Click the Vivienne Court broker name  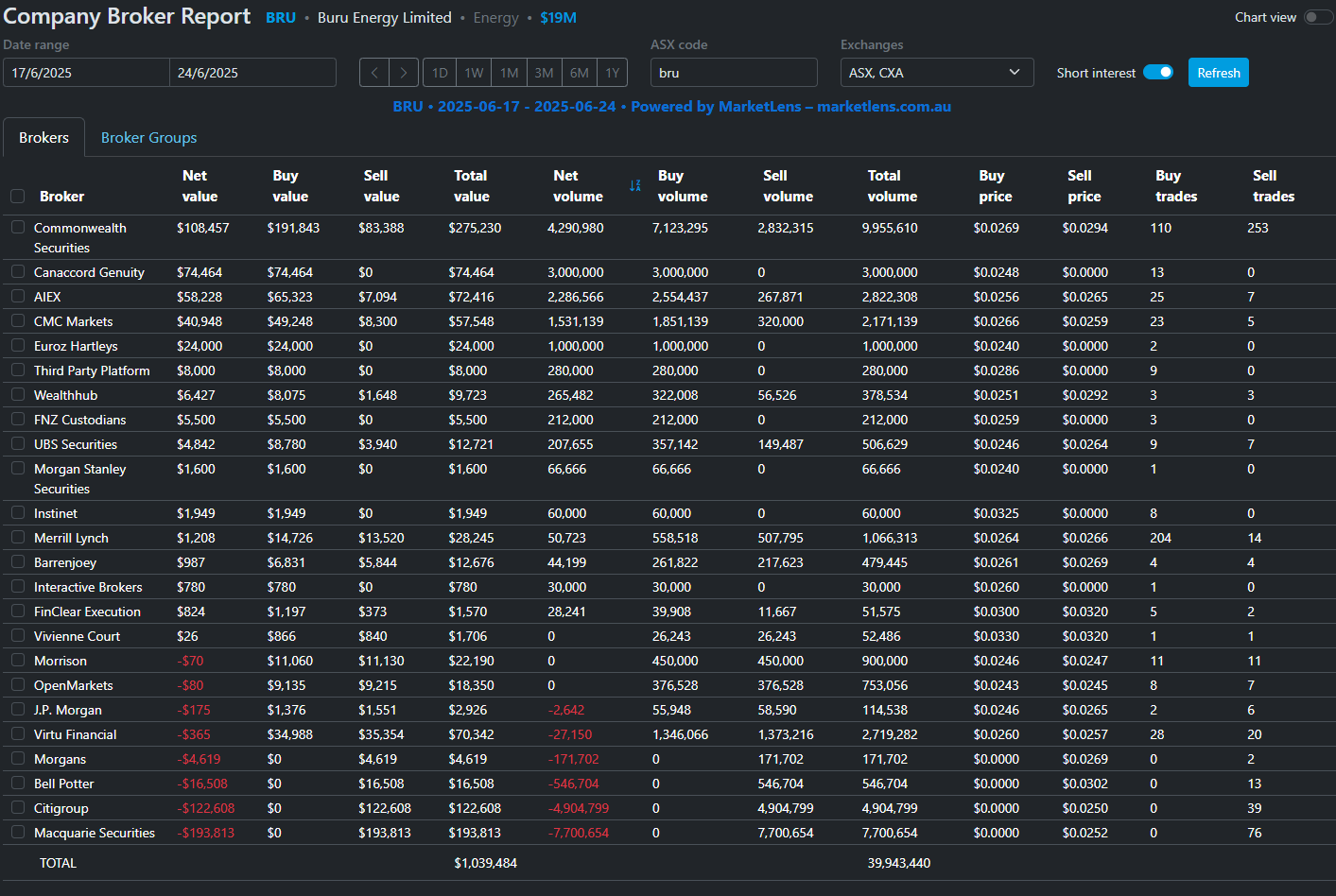click(77, 636)
